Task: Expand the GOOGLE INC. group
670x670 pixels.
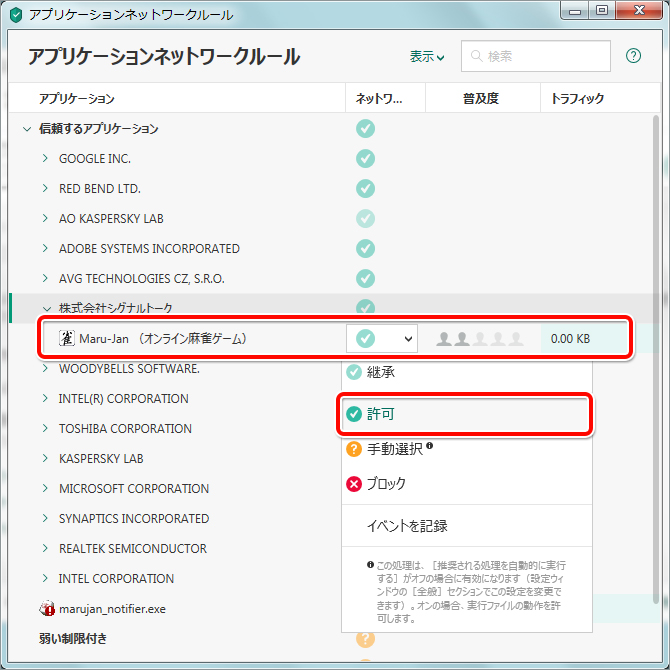Action: coord(45,159)
